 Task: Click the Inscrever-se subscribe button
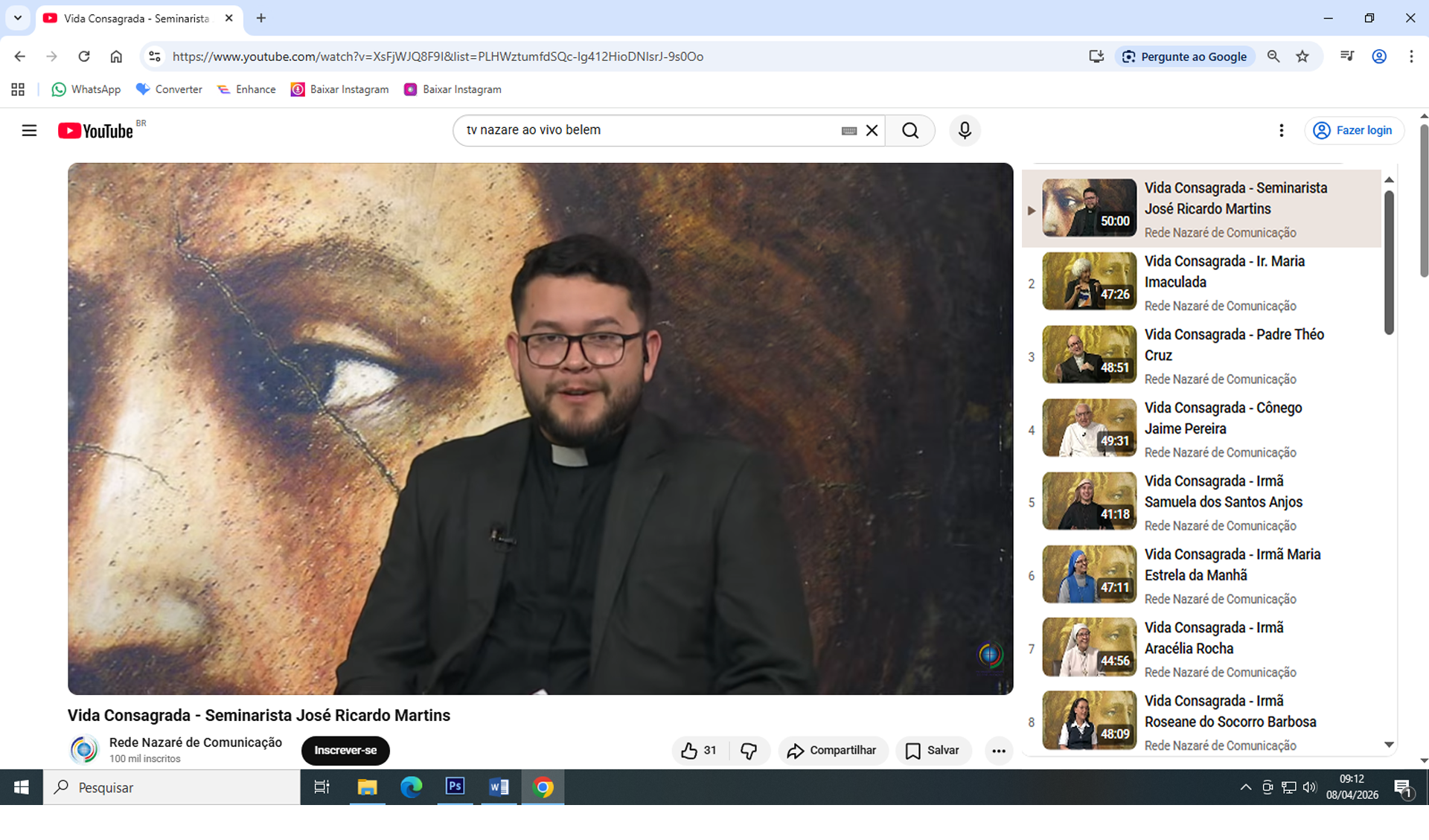pos(345,751)
